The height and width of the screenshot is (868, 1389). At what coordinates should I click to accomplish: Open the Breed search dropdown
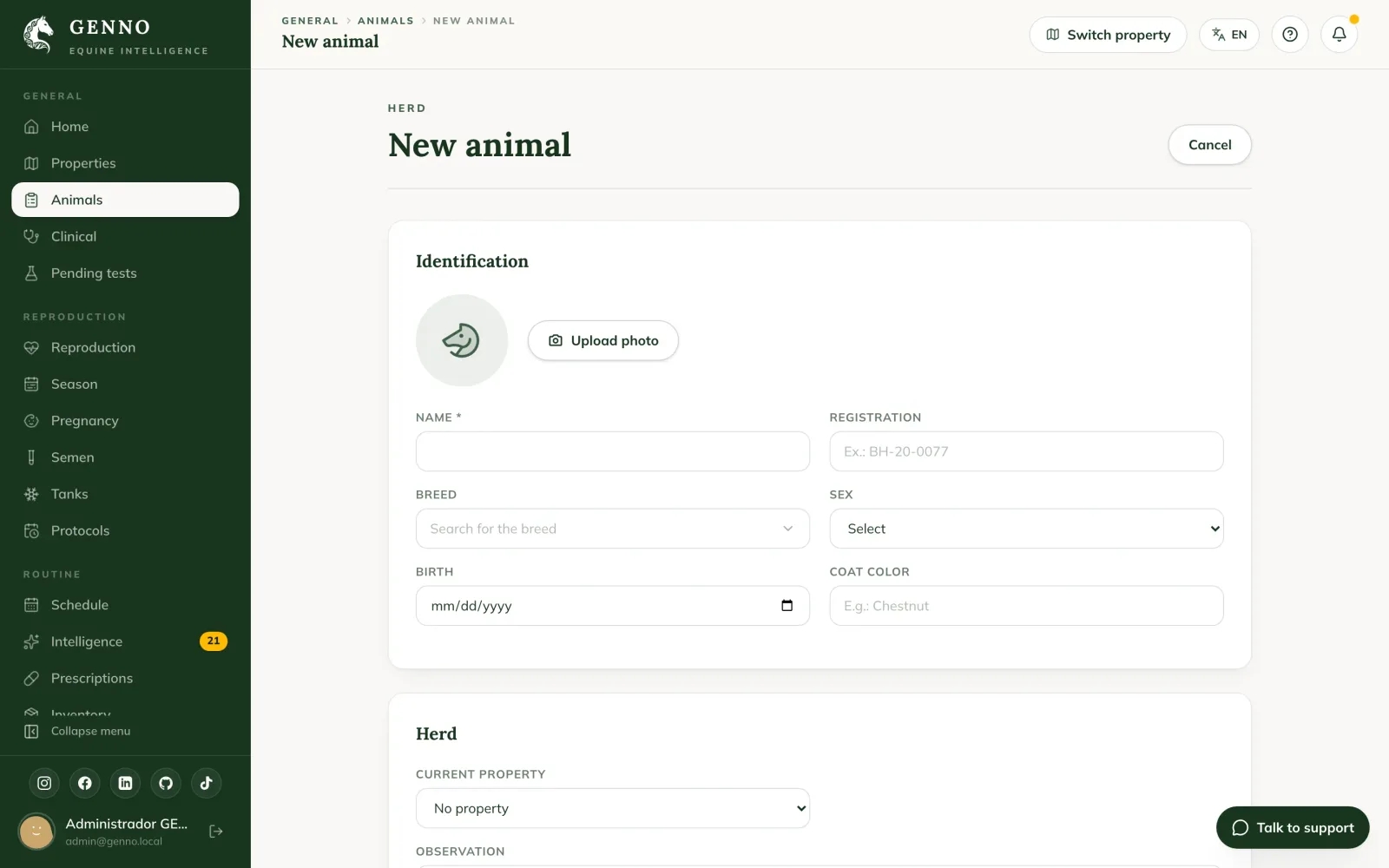point(613,529)
